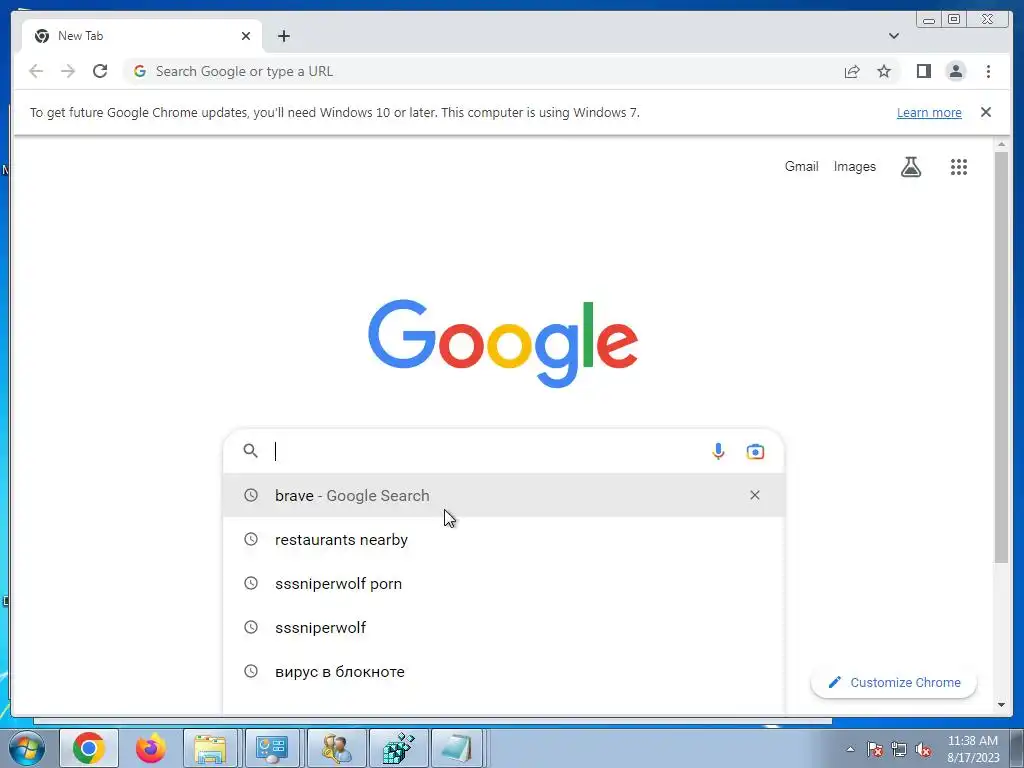This screenshot has height=768, width=1024.
Task: Click the share this page icon
Action: tap(852, 71)
